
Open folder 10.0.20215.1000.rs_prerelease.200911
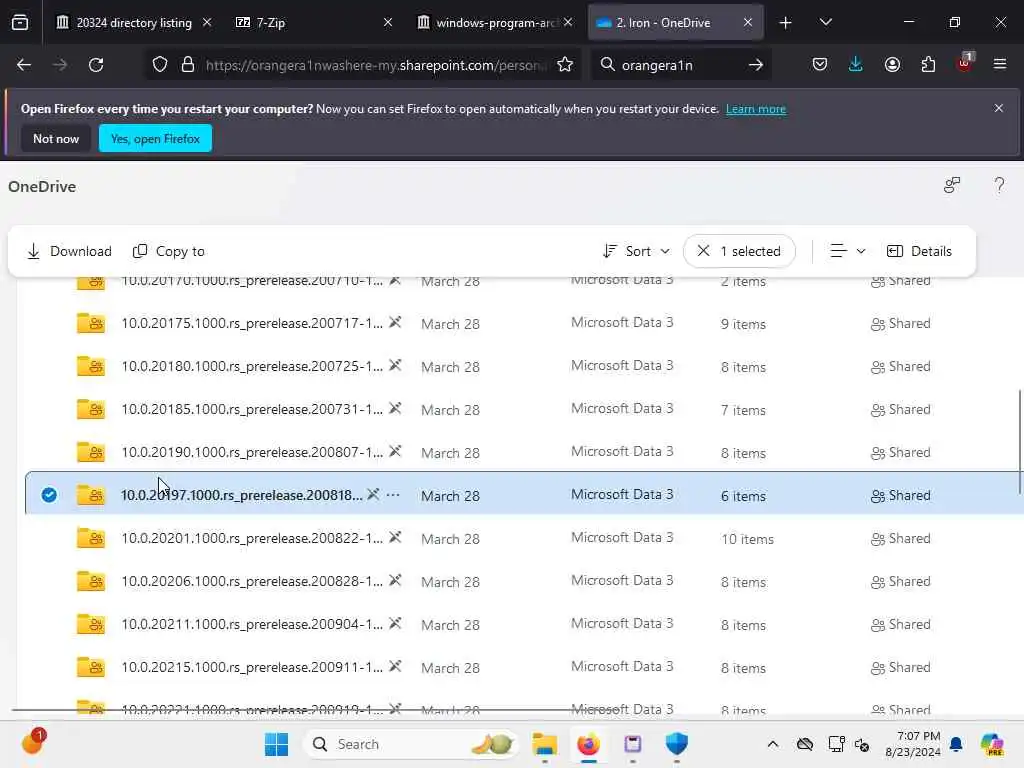pos(252,667)
